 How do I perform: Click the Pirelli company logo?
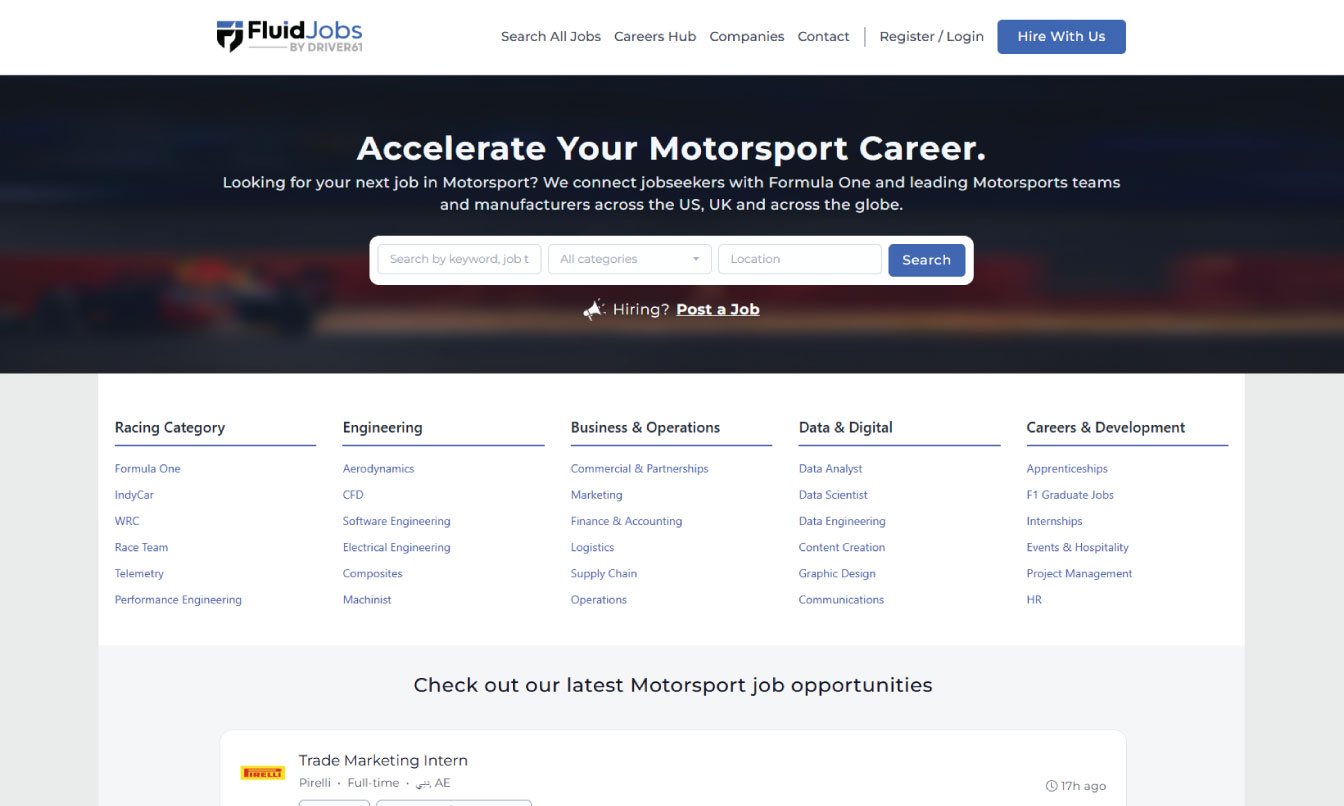pyautogui.click(x=262, y=772)
